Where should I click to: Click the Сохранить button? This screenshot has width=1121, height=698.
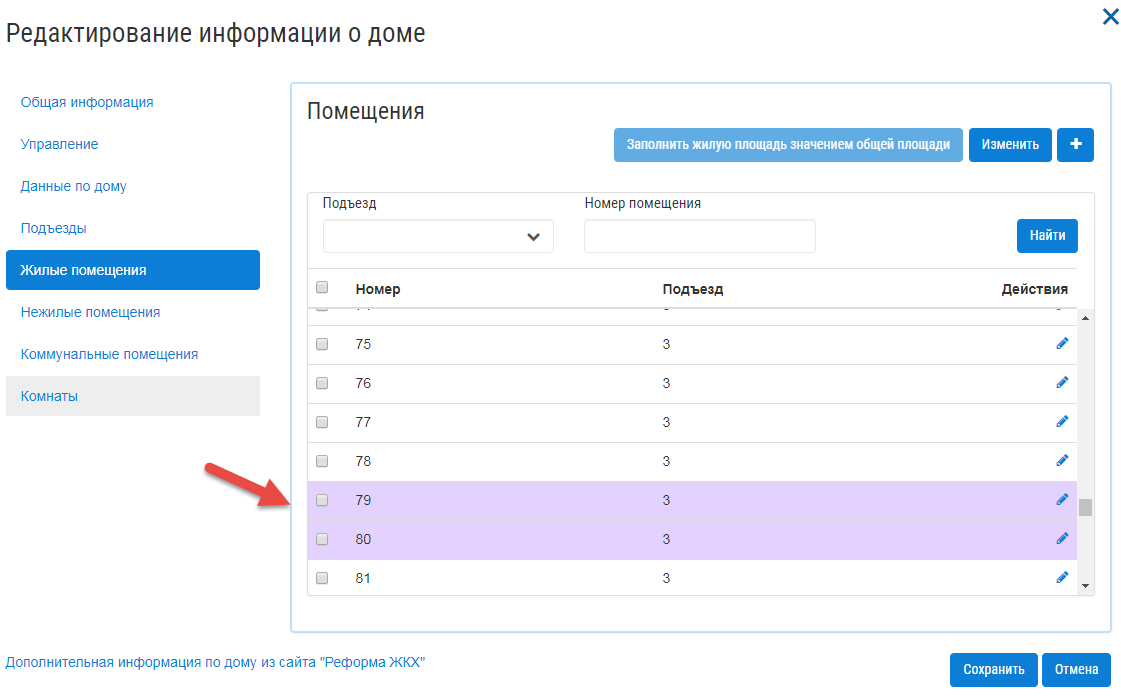(x=994, y=669)
